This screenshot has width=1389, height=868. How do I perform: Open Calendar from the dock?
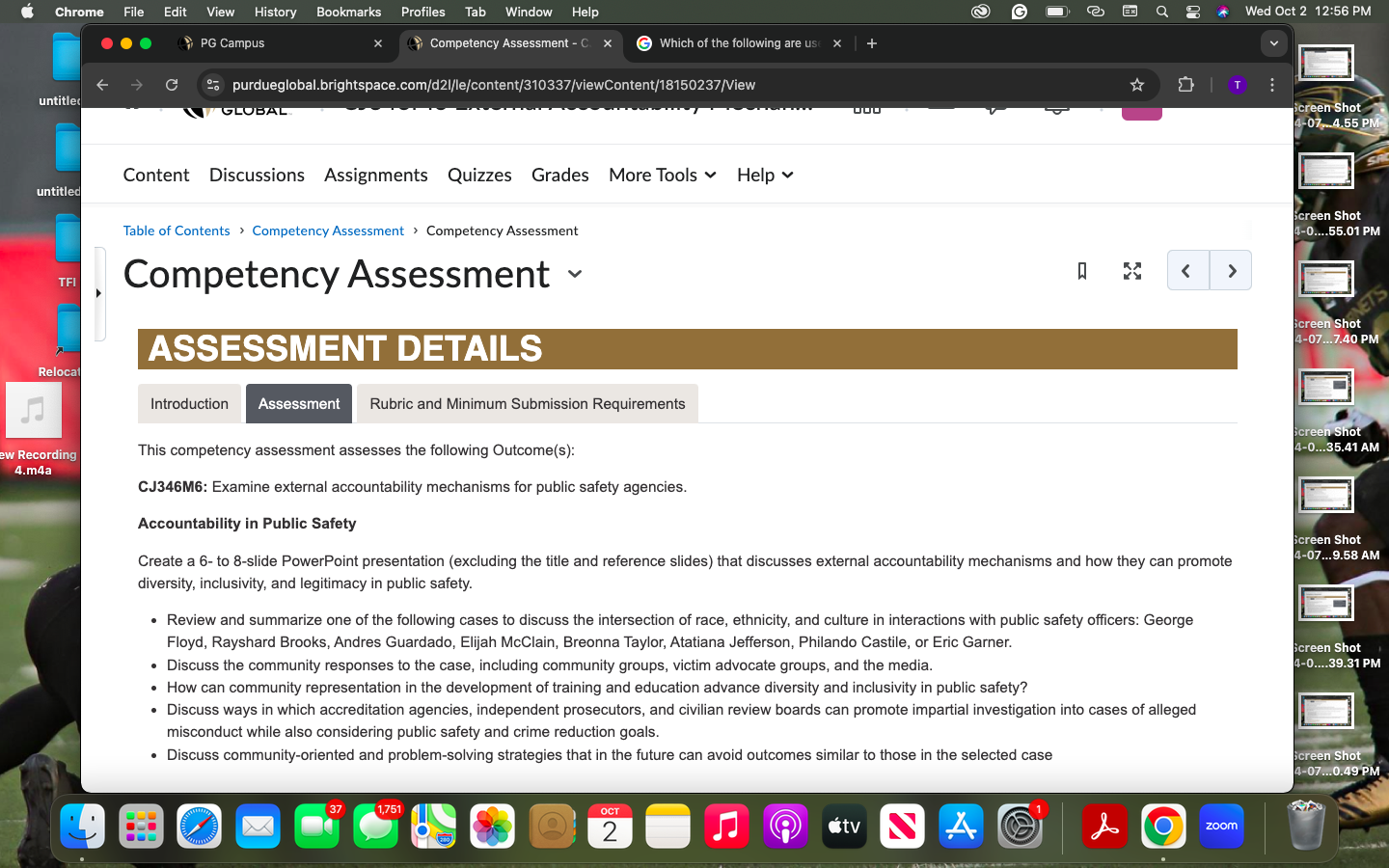(611, 827)
